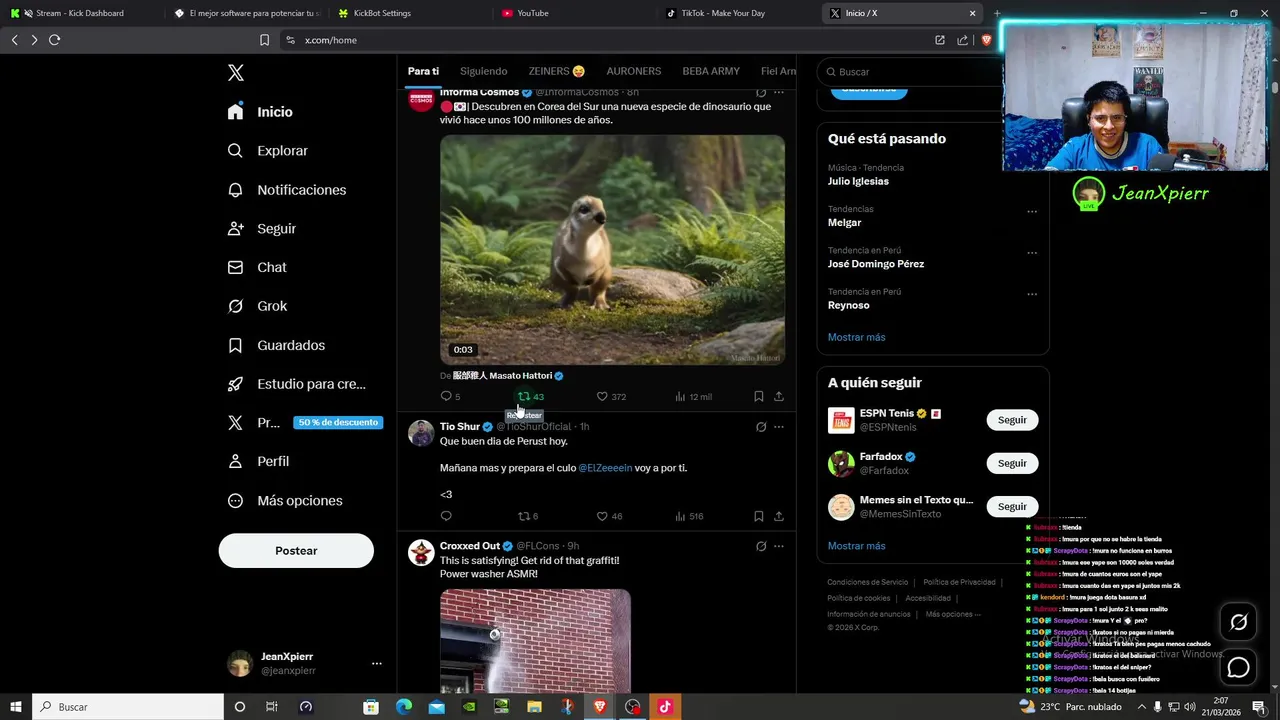Open Chat from the sidebar
The image size is (1280, 720).
click(x=256, y=268)
